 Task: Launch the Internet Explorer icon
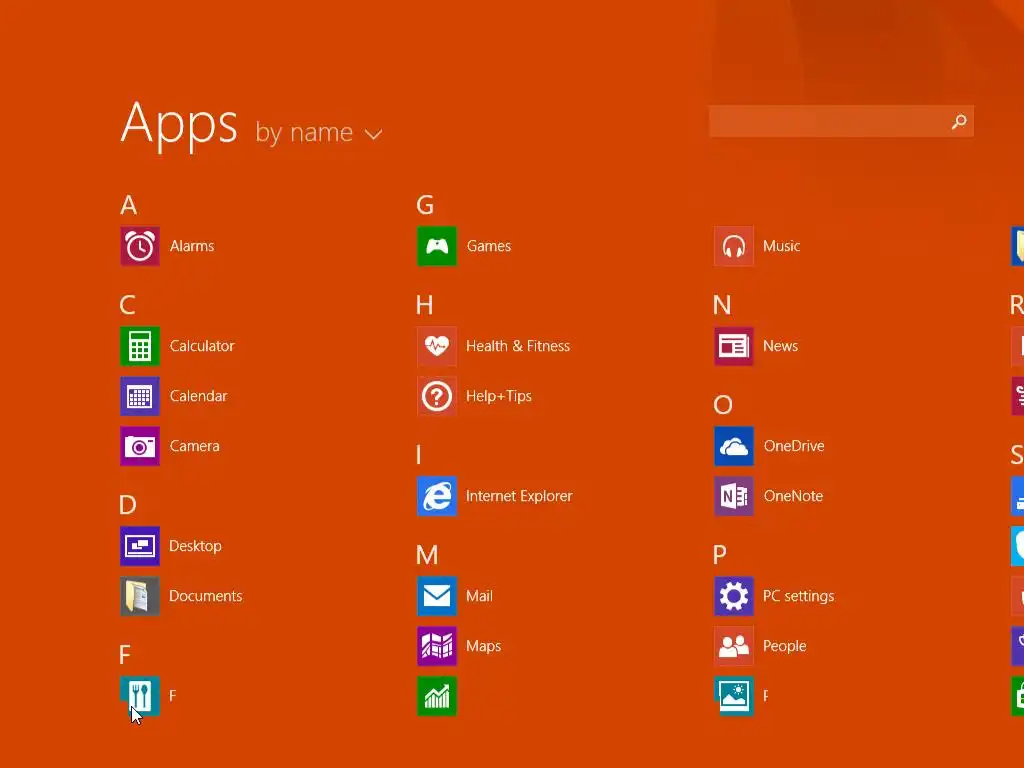(437, 496)
